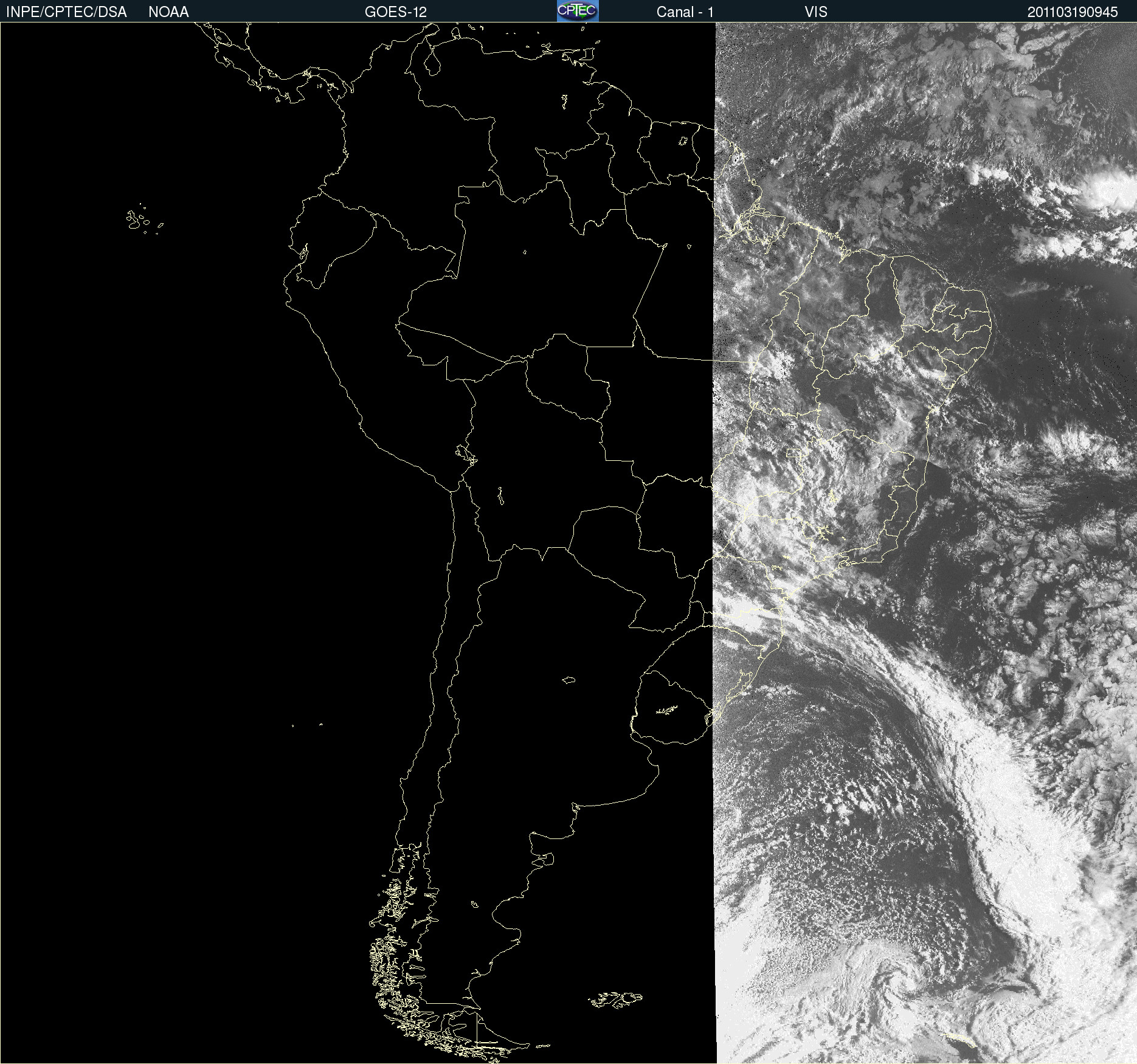Click the INPE/CPTEC/DSA header text
Viewport: 1137px width, 1064px height.
[x=66, y=12]
